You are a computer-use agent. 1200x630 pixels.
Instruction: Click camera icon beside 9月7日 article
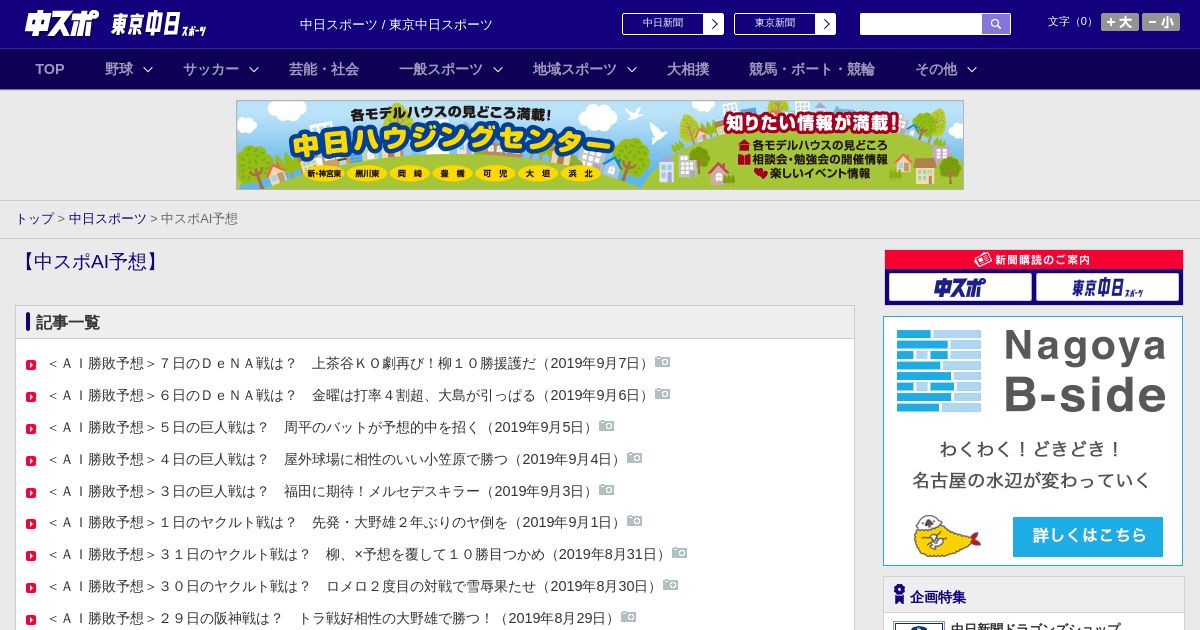pyautogui.click(x=662, y=362)
